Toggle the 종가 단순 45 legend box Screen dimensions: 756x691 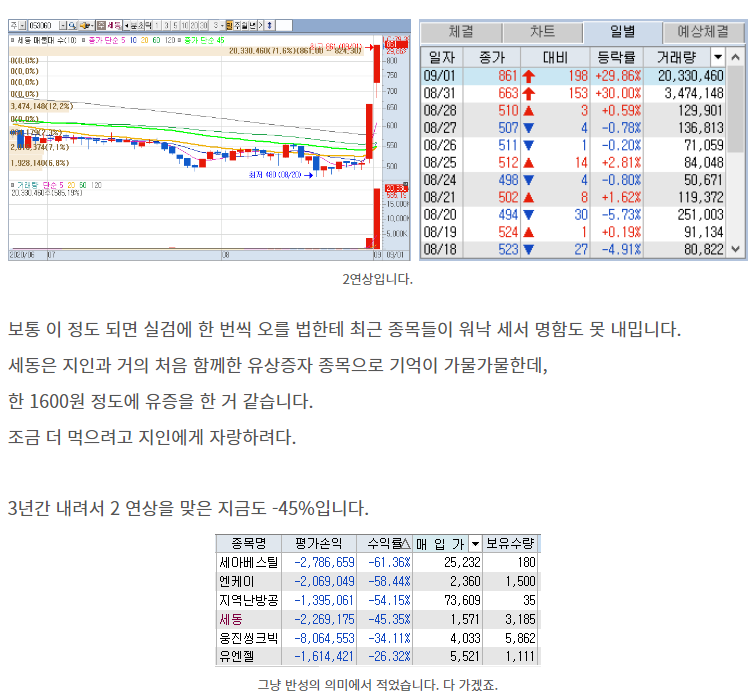point(179,40)
